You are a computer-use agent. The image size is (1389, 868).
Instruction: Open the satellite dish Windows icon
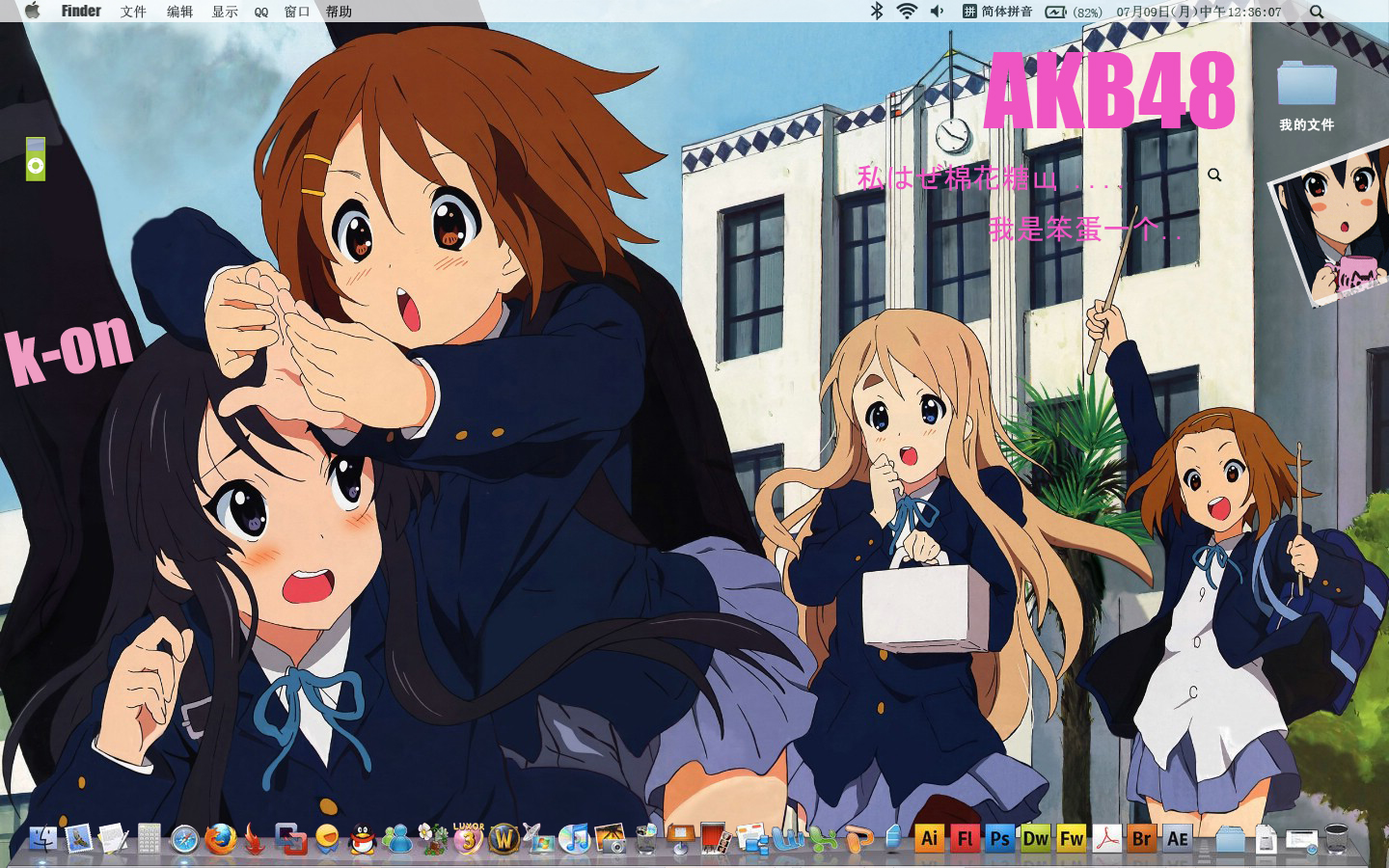pos(538,838)
